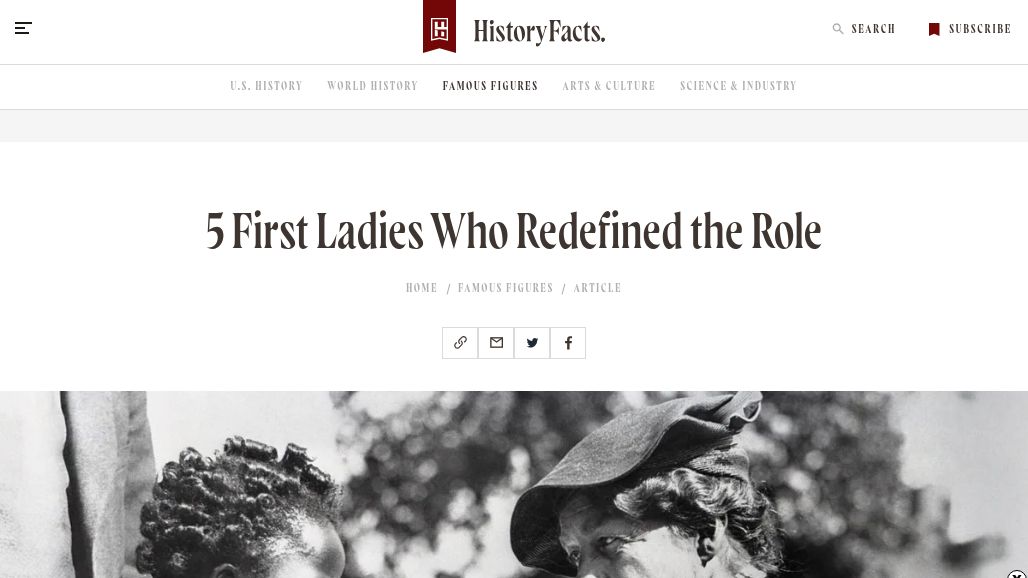
Task: Navigate to Science & Industry section
Action: click(x=738, y=86)
